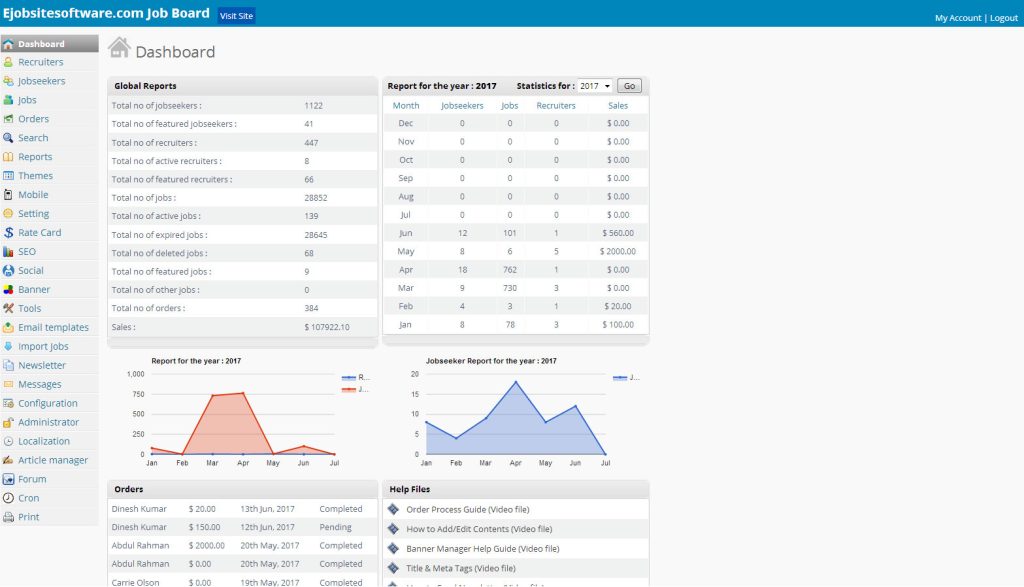Open Email templates via its envelope icon
The image size is (1024, 587).
12,327
